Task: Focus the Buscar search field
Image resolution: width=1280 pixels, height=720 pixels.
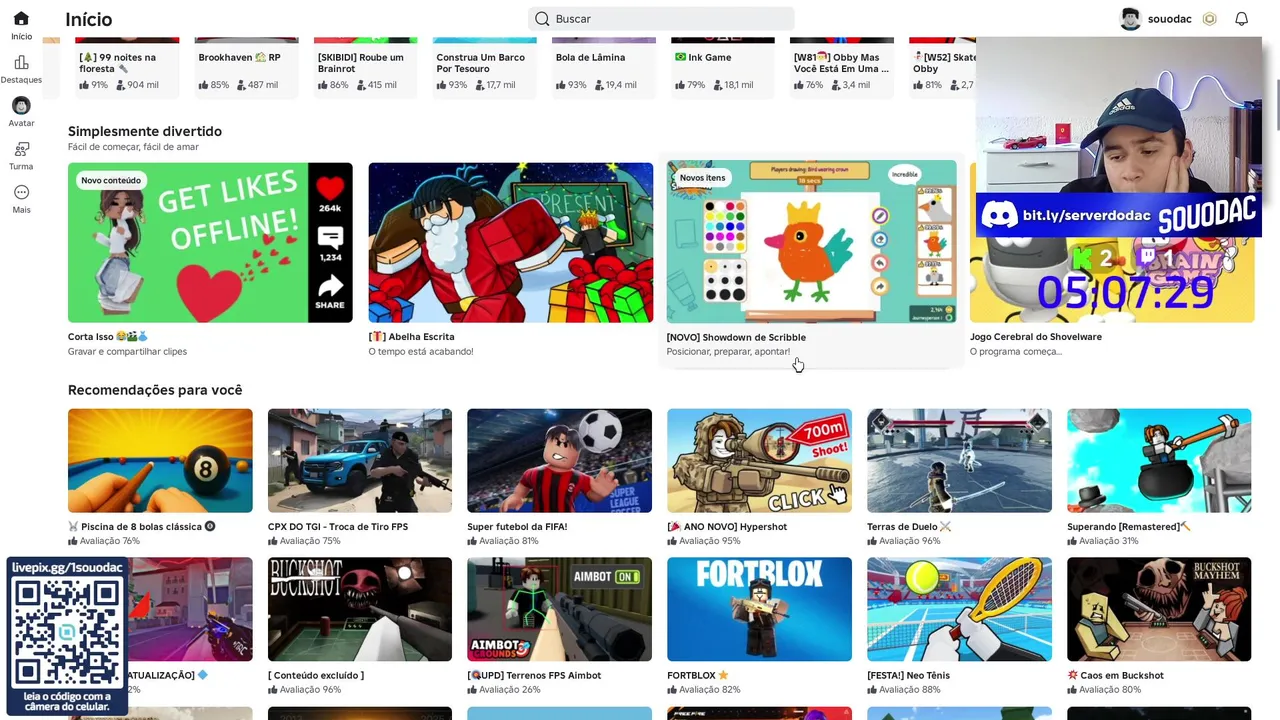Action: (x=661, y=19)
